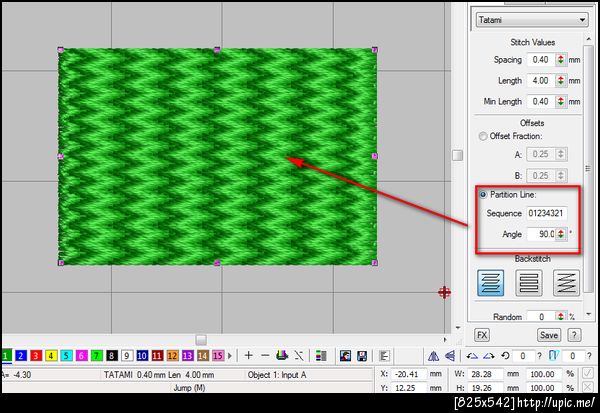This screenshot has width=600, height=413.
Task: Click the skew icon beside rotation field
Action: click(554, 356)
